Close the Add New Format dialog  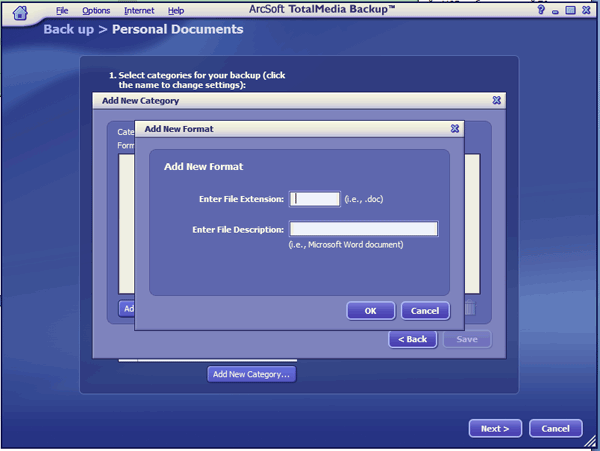(x=455, y=129)
